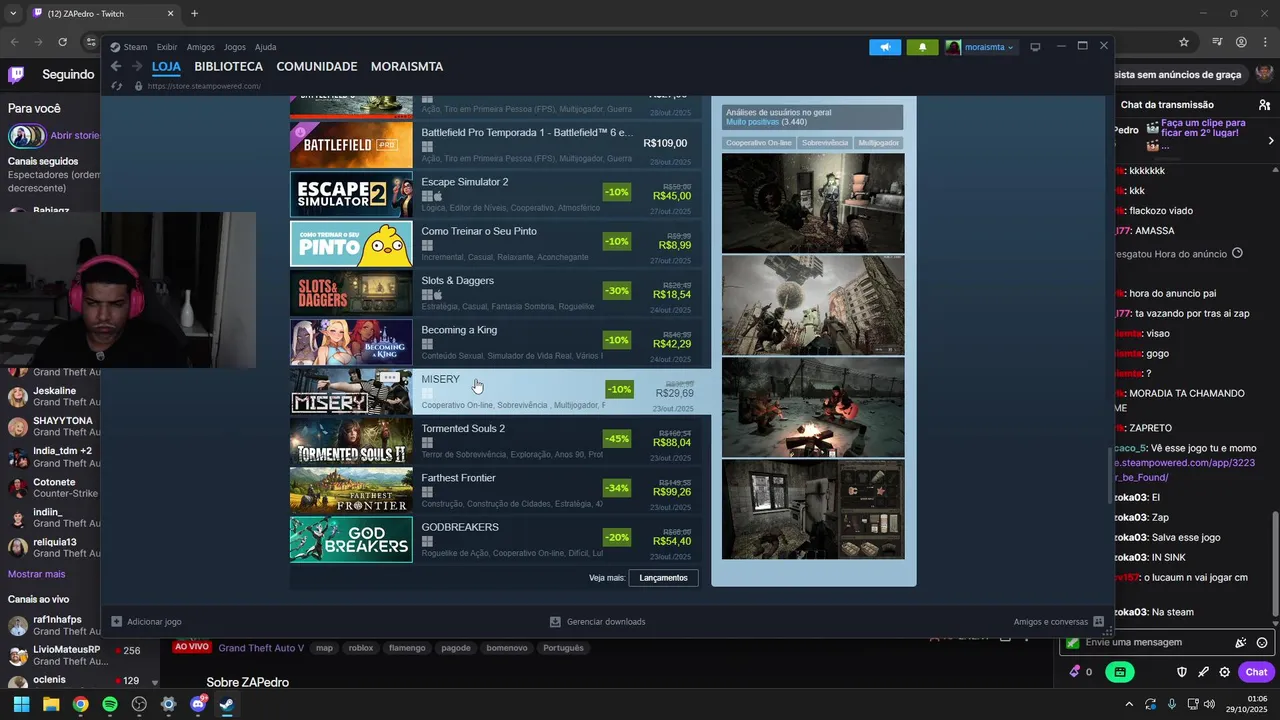
Task: Click the Steam address bar lock icon
Action: pos(138,86)
